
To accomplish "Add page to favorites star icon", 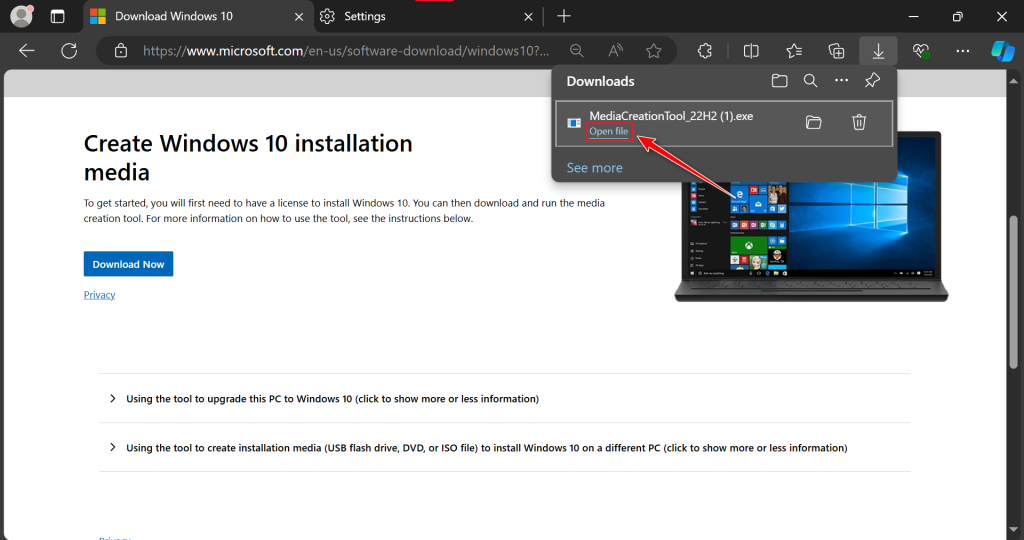I will [x=653, y=51].
